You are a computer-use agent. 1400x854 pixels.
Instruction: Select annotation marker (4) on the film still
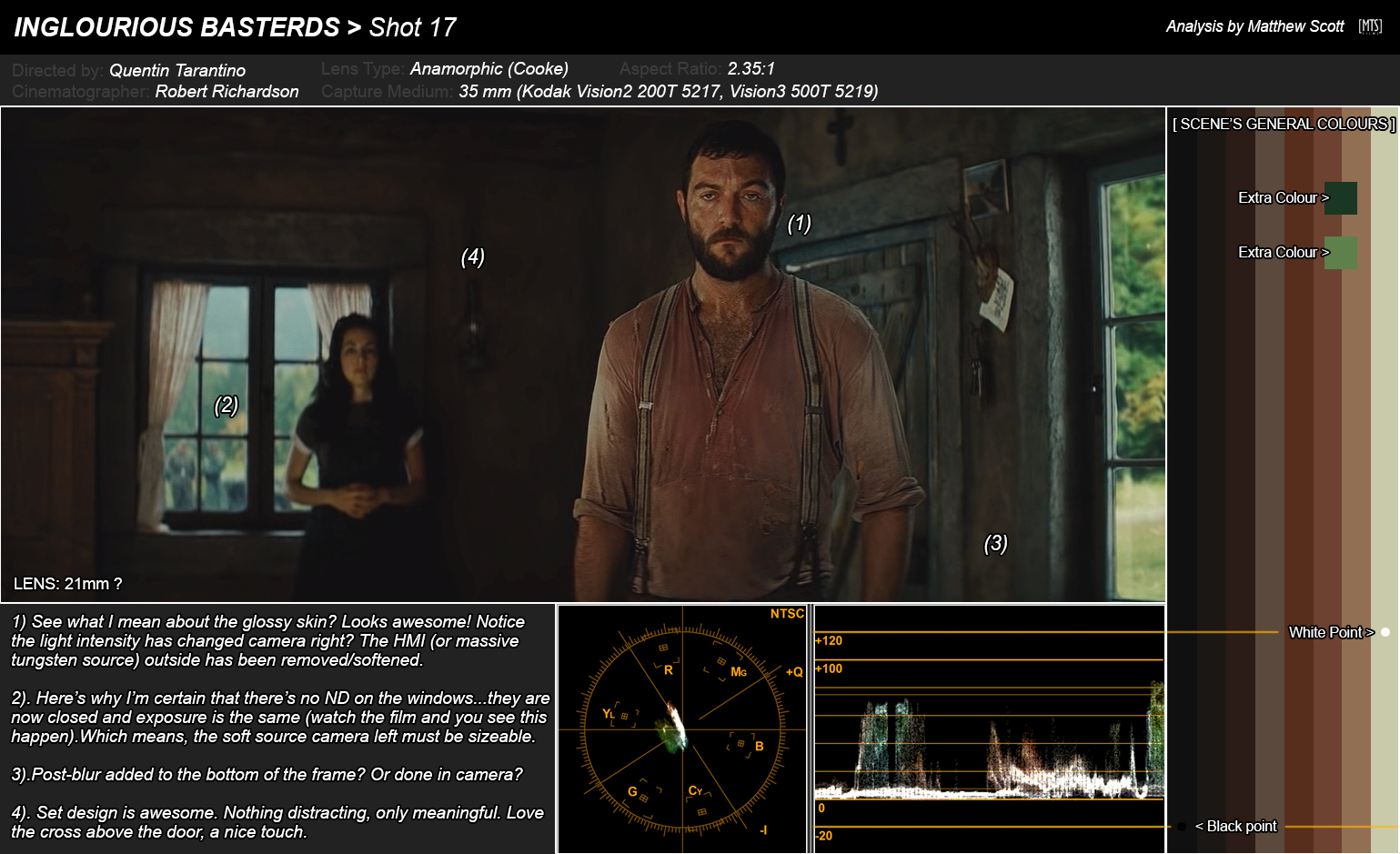472,257
